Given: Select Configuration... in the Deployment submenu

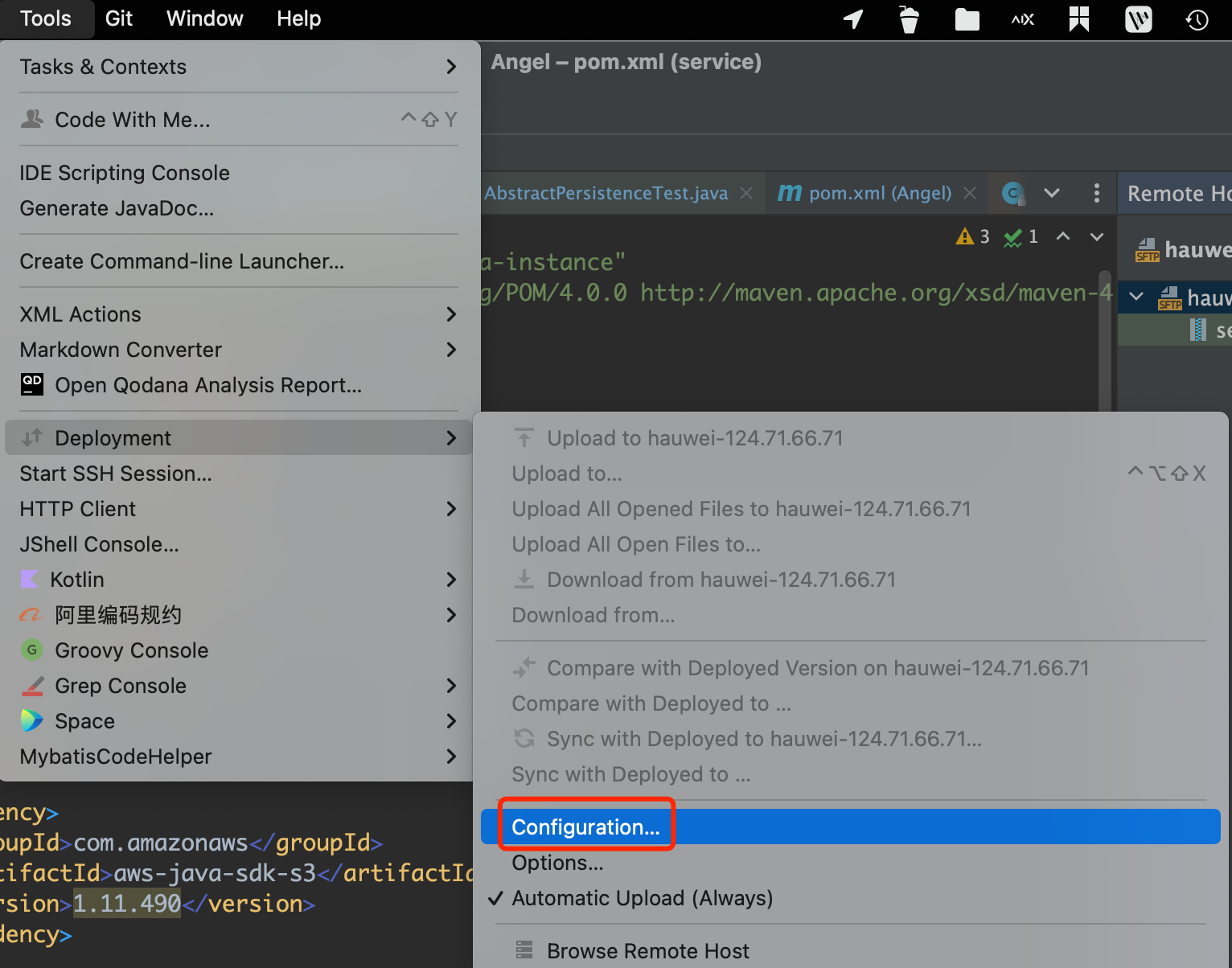Looking at the screenshot, I should tap(585, 826).
